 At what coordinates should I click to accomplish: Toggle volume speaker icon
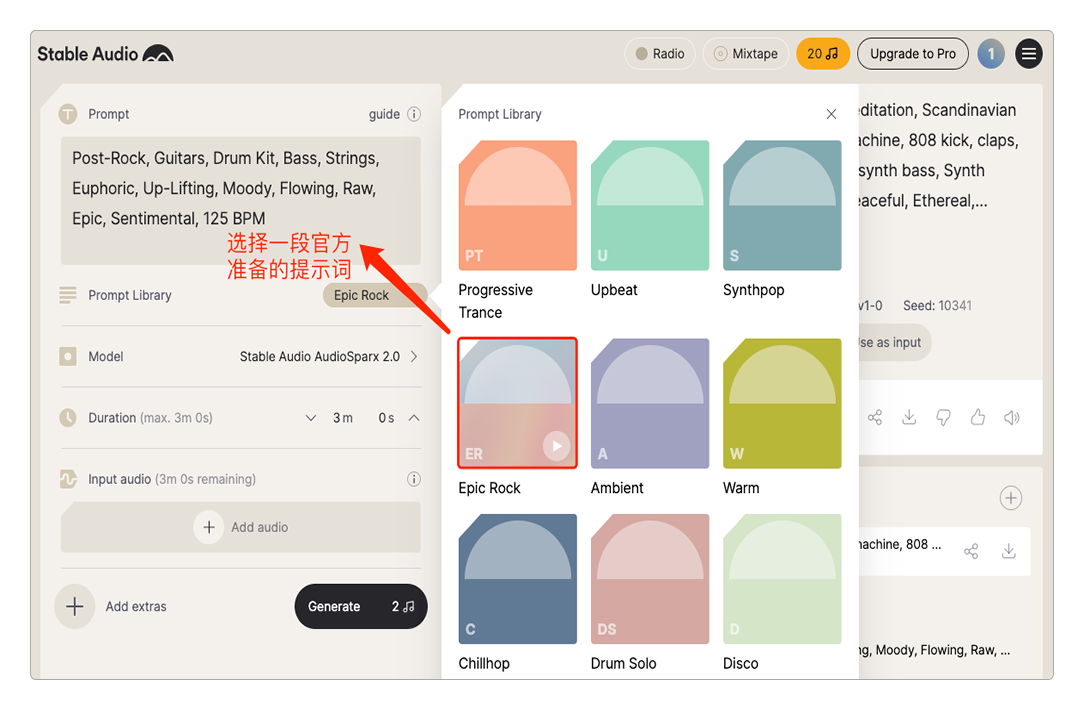pos(1011,417)
